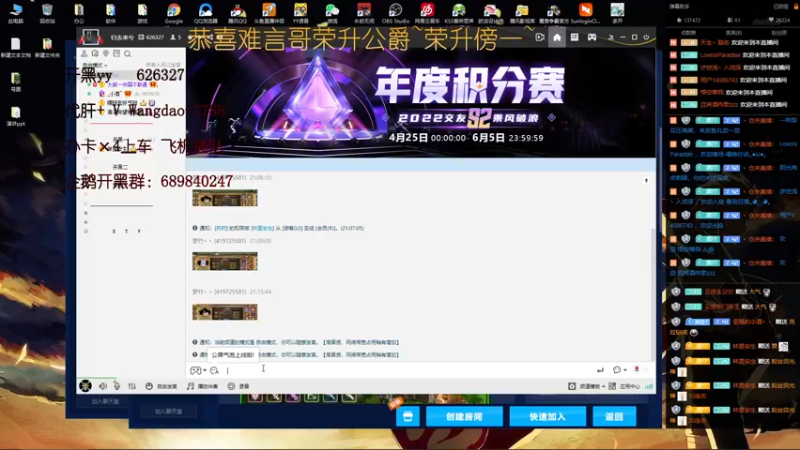
Task: Open This PC desktop icon
Action: (15, 13)
